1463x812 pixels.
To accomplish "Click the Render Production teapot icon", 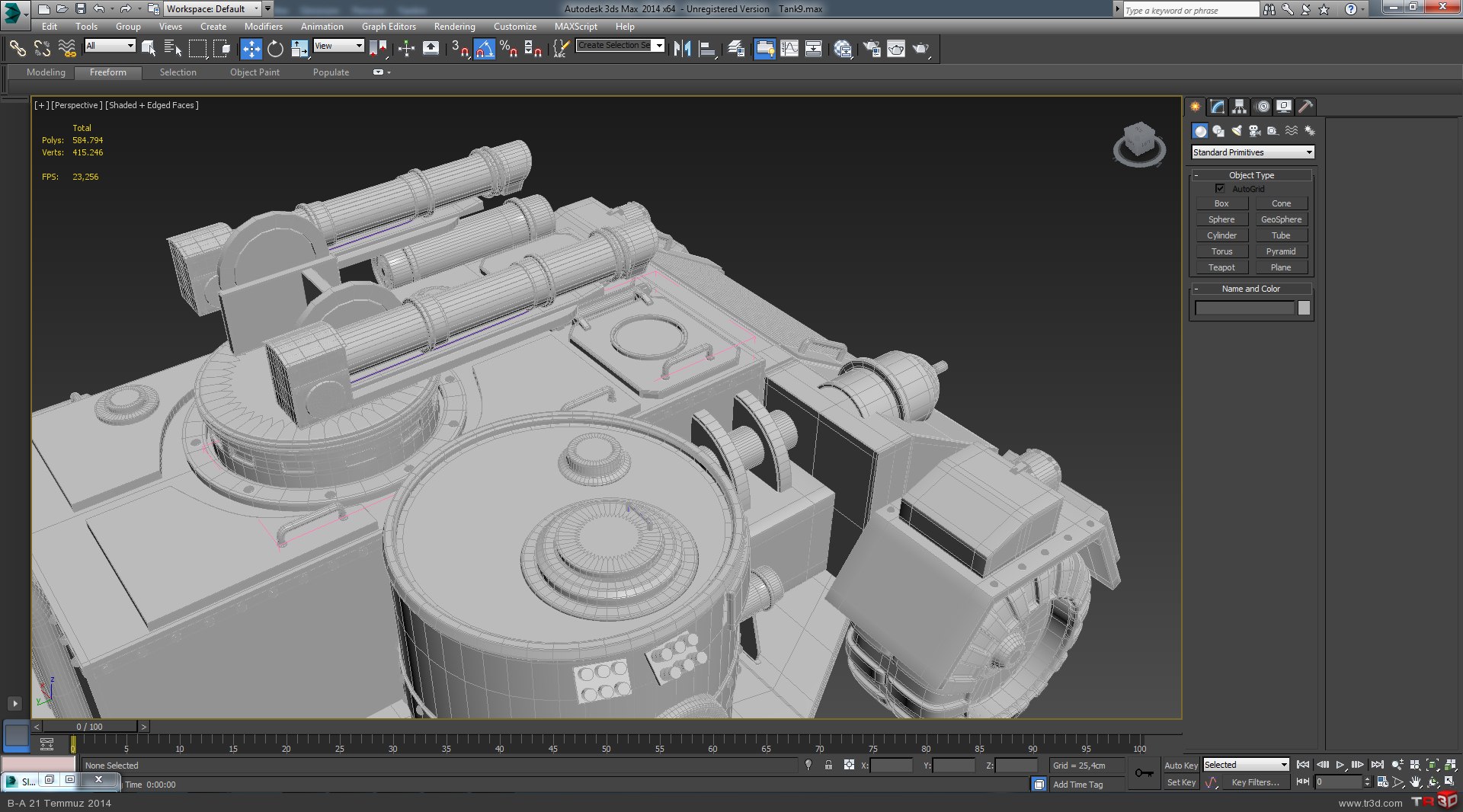I will click(x=921, y=49).
